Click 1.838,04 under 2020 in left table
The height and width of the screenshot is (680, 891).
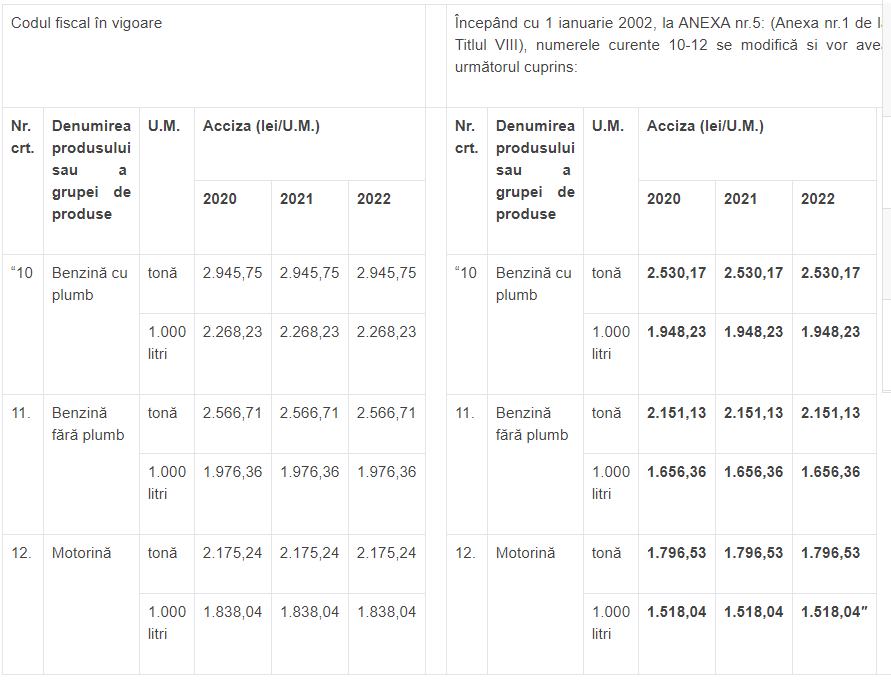point(232,612)
